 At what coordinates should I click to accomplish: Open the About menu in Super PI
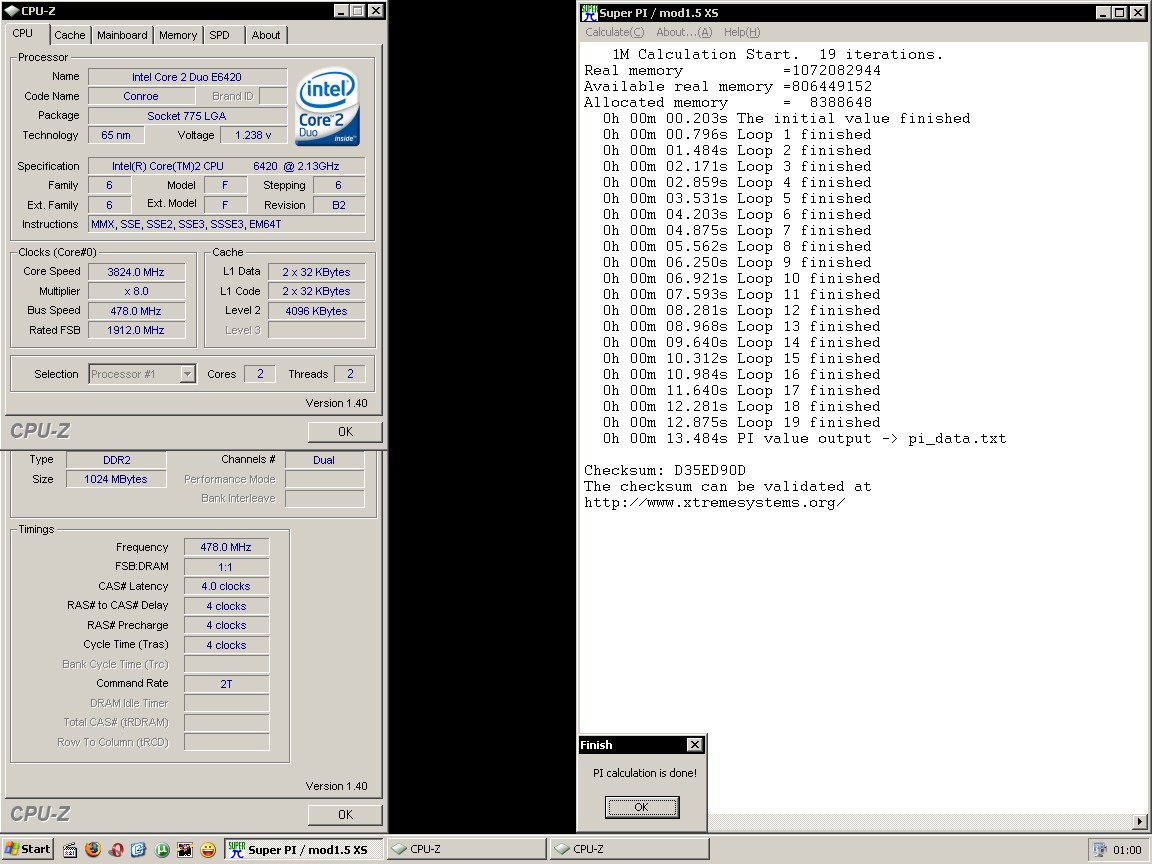683,32
